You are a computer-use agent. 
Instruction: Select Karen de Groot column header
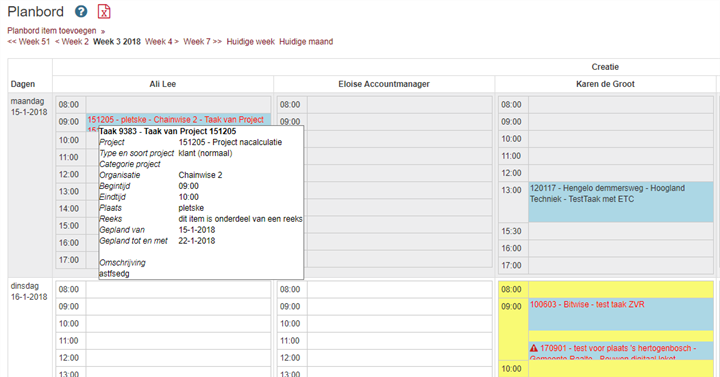[x=605, y=84]
